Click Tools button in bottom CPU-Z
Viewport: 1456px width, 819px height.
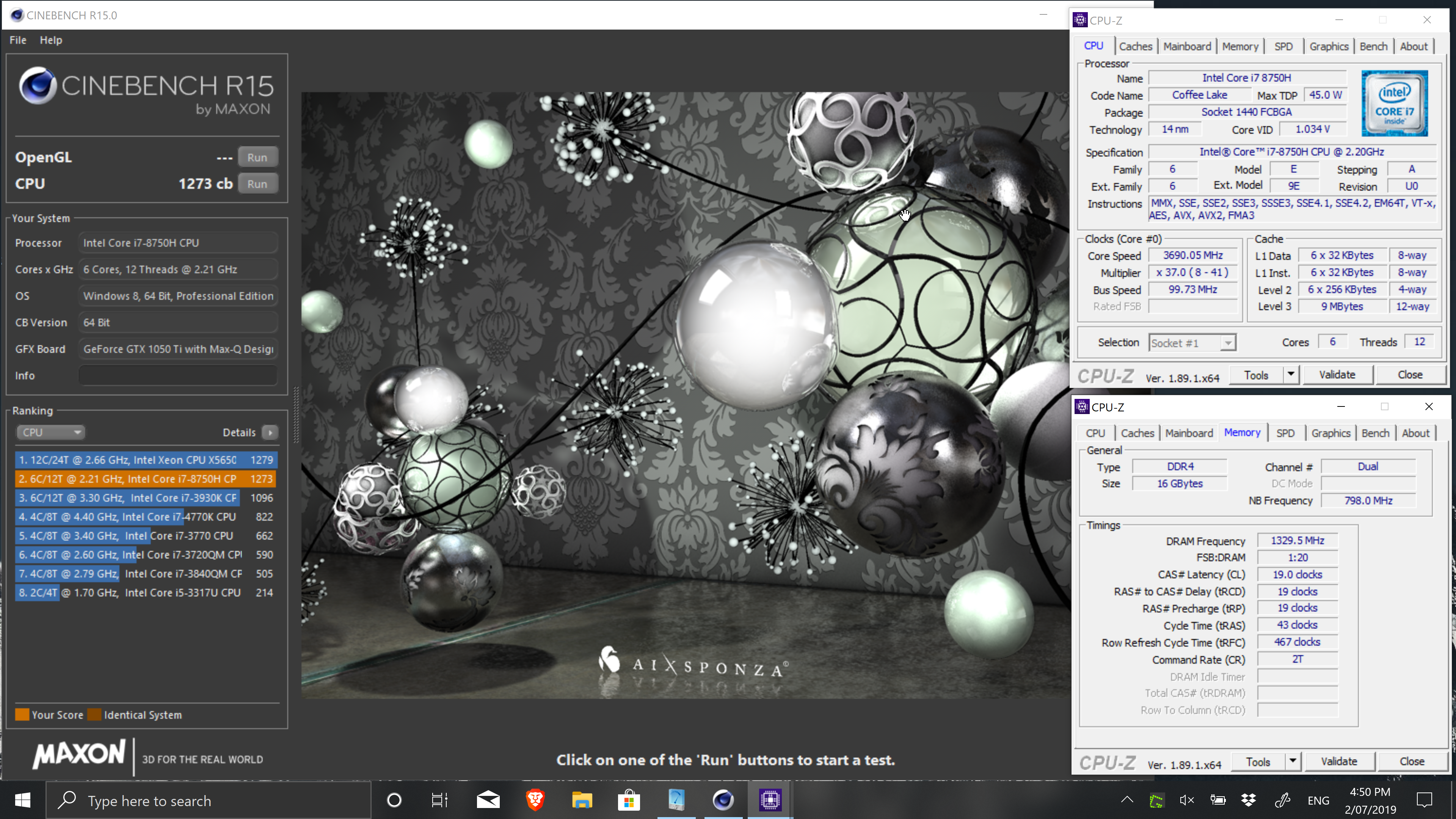pos(1258,762)
